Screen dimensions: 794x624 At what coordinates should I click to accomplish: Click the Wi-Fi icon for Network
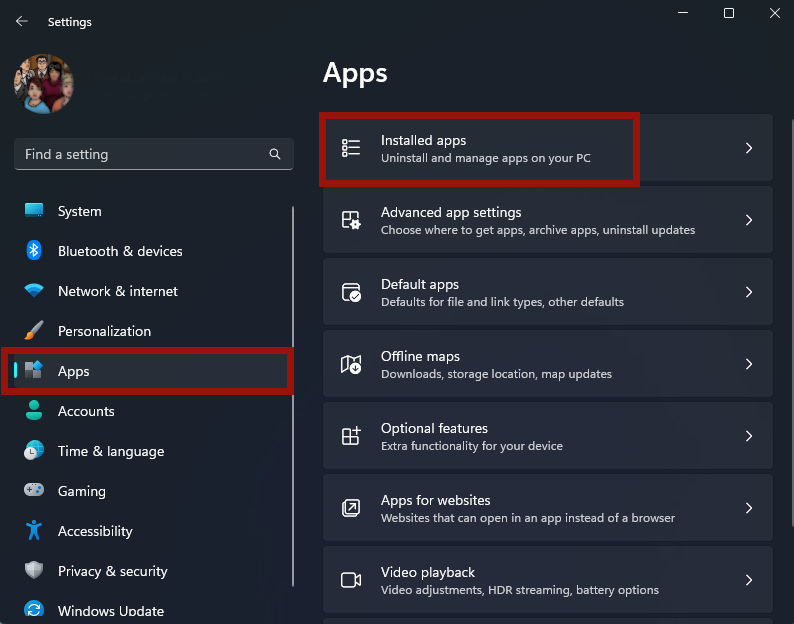[x=34, y=291]
